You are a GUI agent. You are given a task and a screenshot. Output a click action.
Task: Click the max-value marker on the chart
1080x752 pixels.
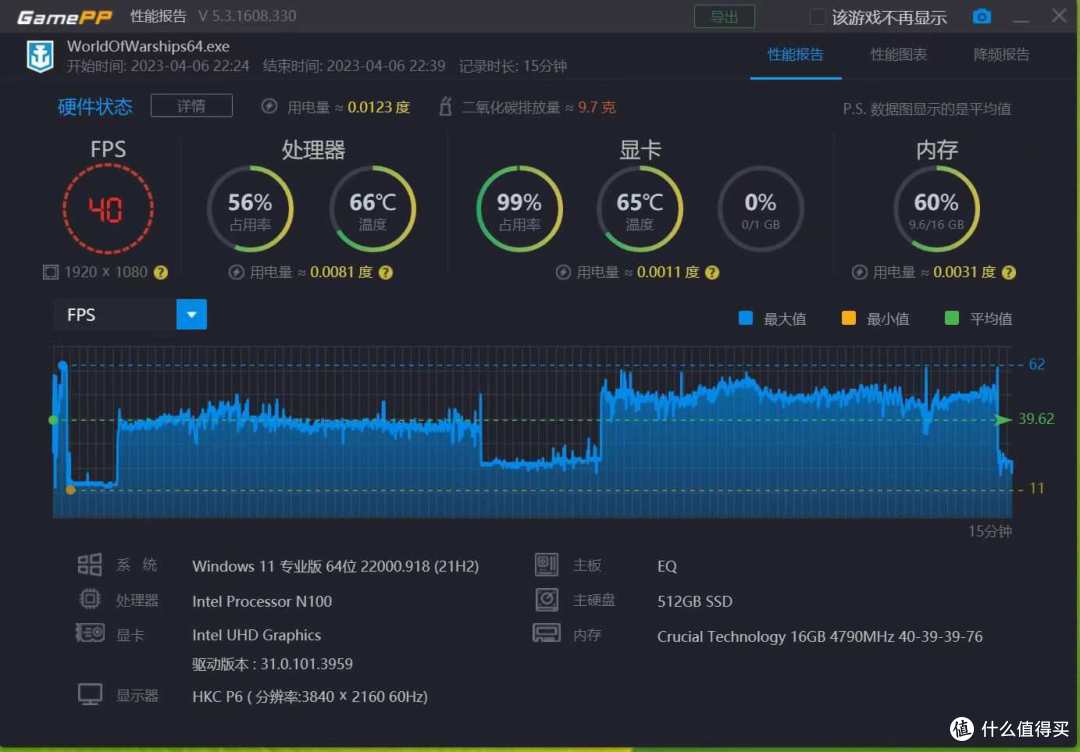click(63, 365)
